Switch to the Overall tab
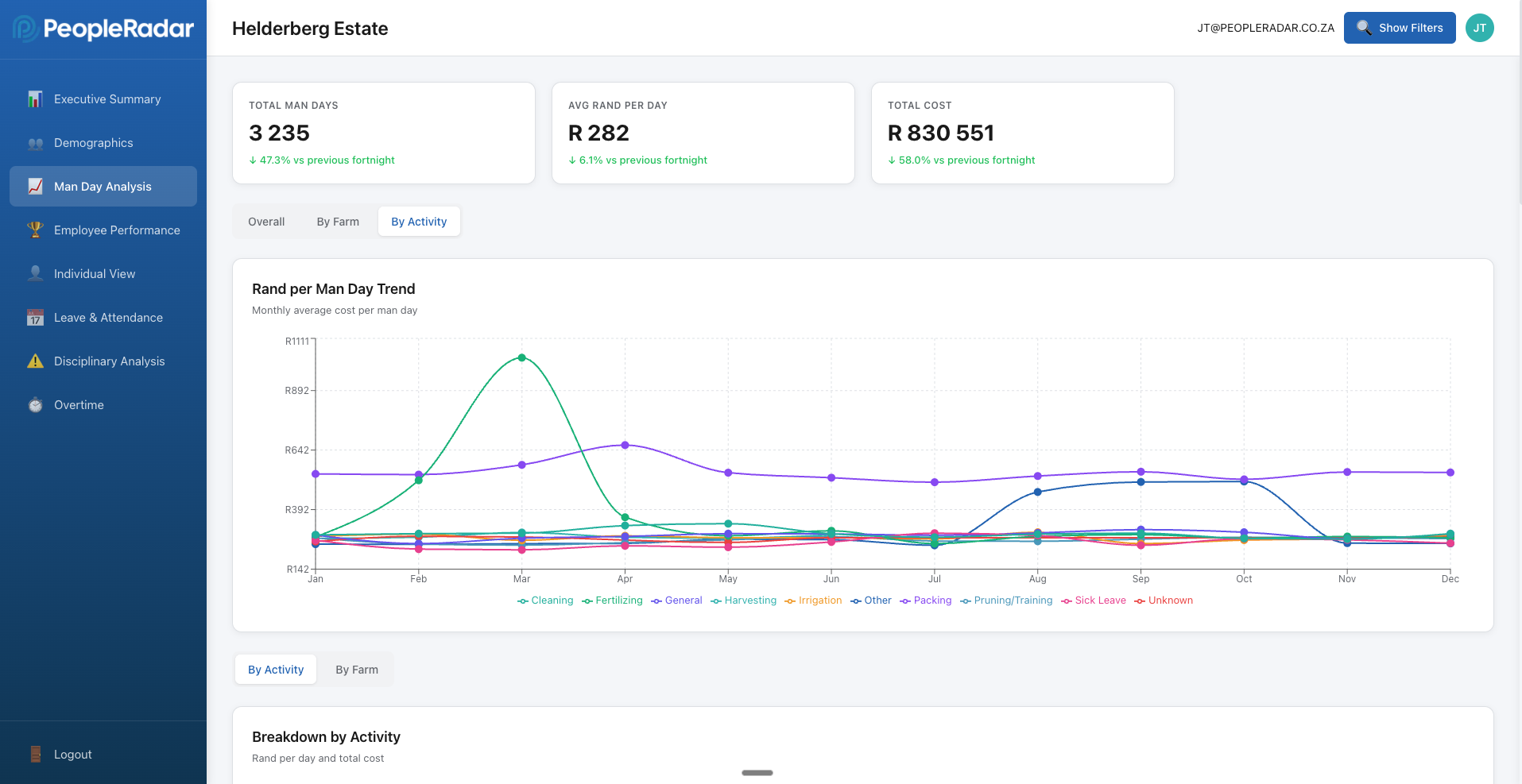The image size is (1522, 784). click(266, 222)
